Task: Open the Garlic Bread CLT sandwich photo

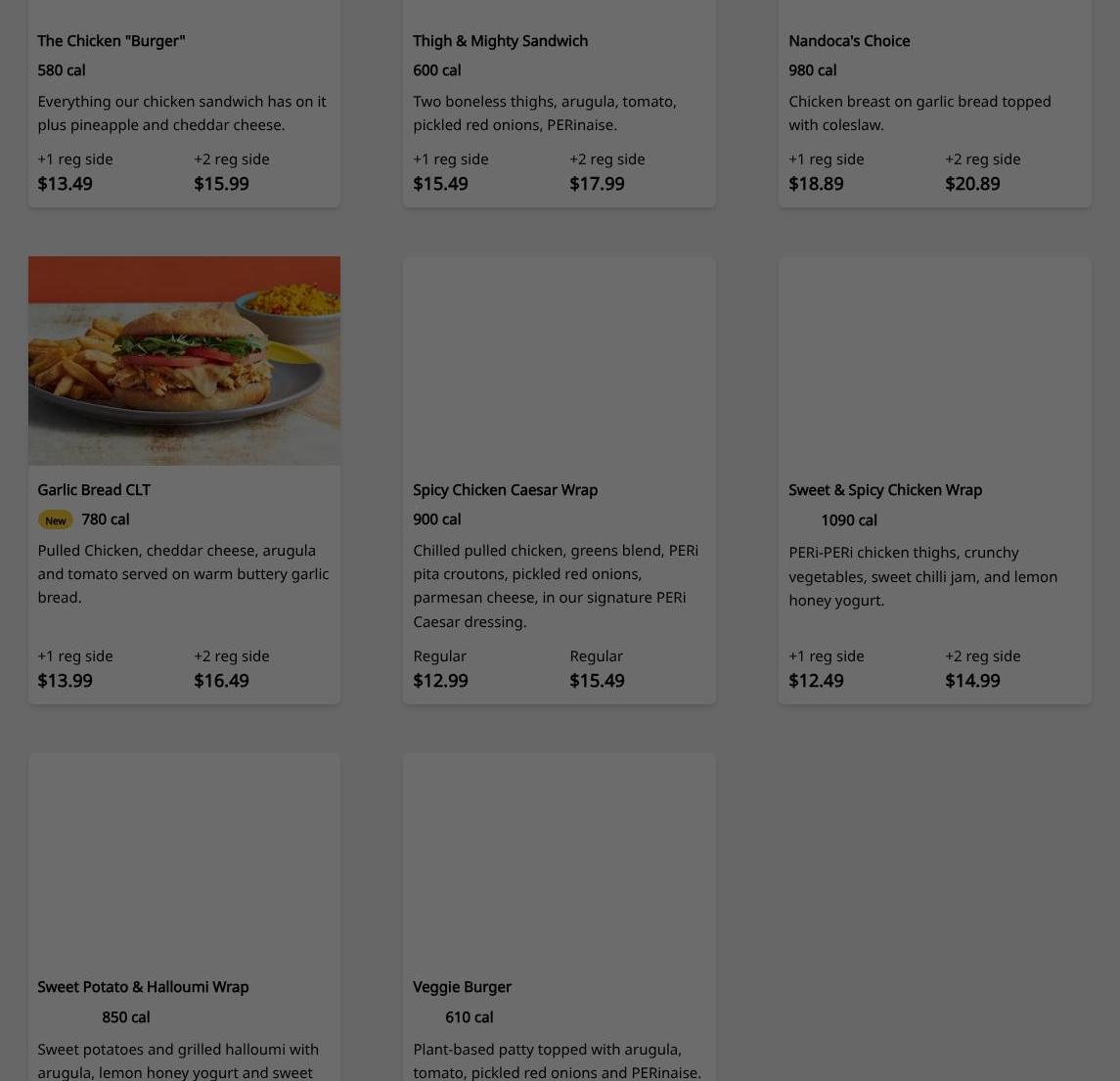Action: tap(184, 361)
